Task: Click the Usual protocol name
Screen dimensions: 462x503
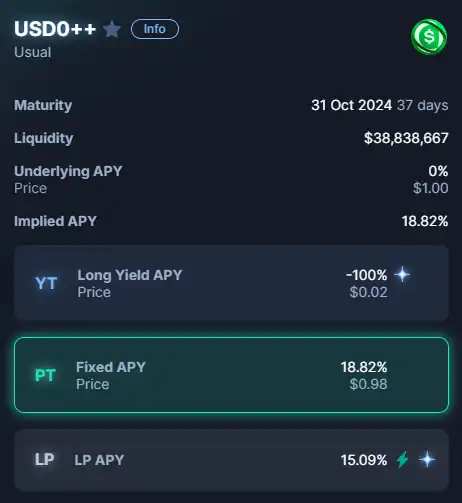Action: [33, 52]
